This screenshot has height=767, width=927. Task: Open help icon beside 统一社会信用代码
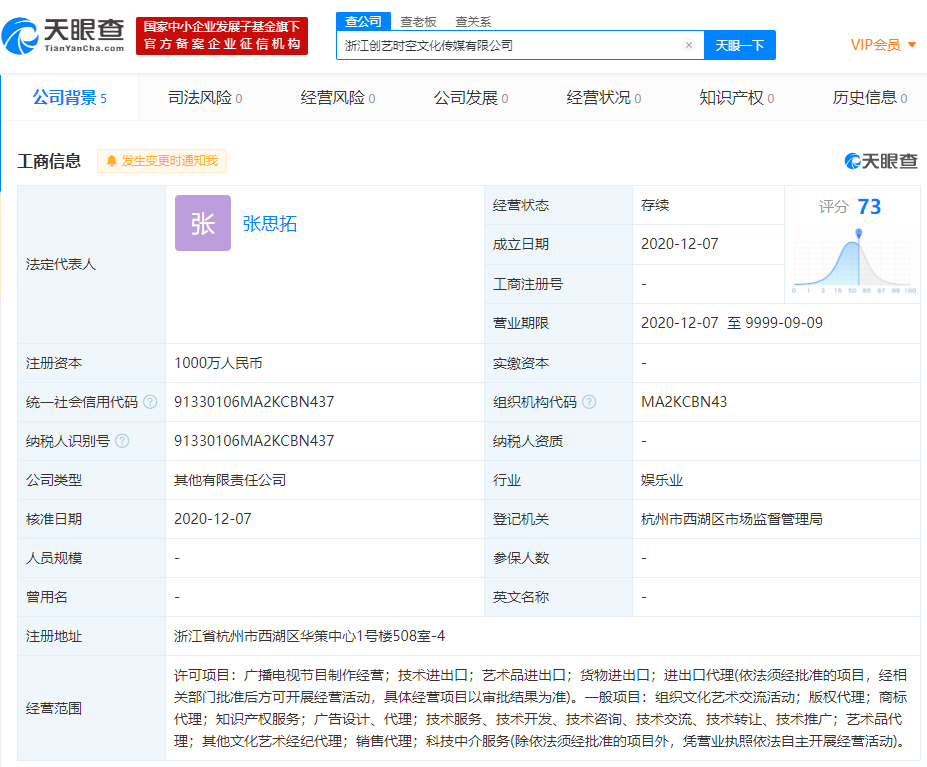tap(150, 402)
